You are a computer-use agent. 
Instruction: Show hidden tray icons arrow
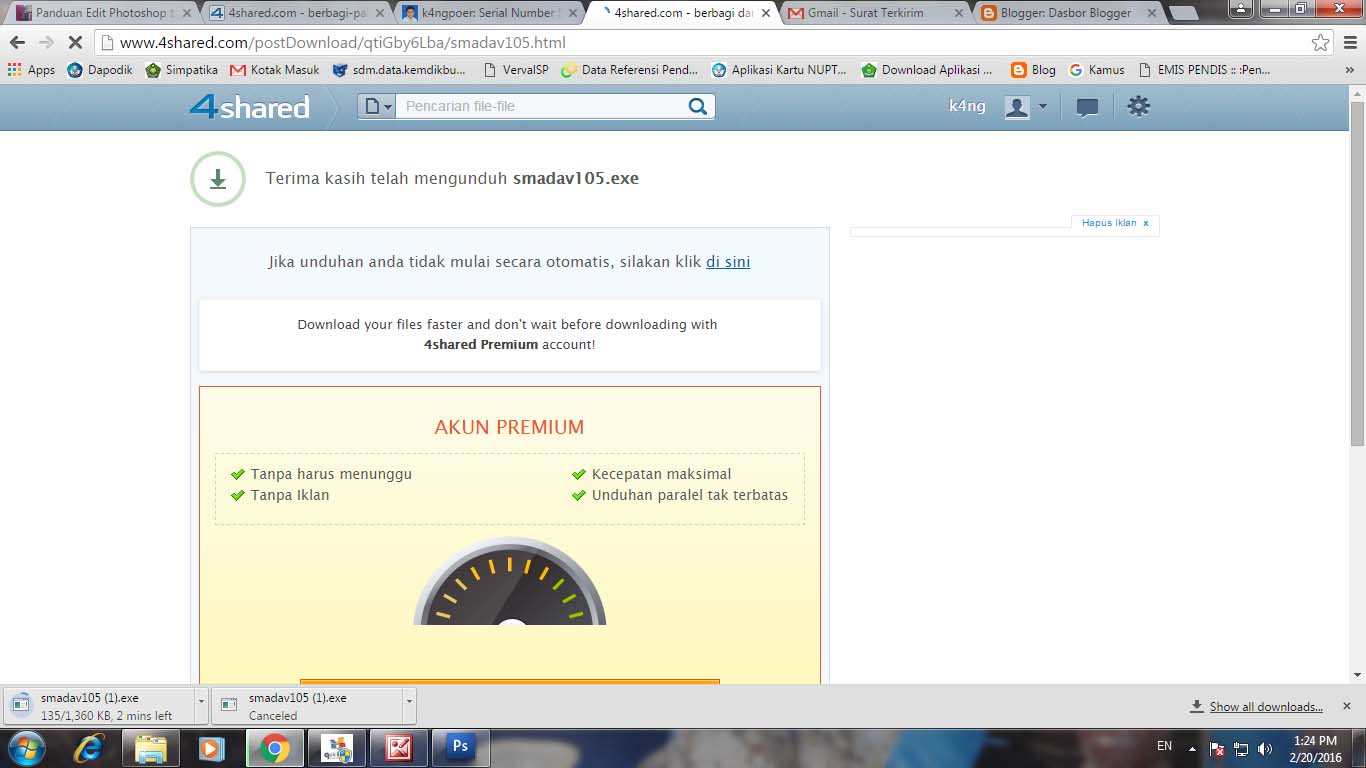click(x=1192, y=748)
